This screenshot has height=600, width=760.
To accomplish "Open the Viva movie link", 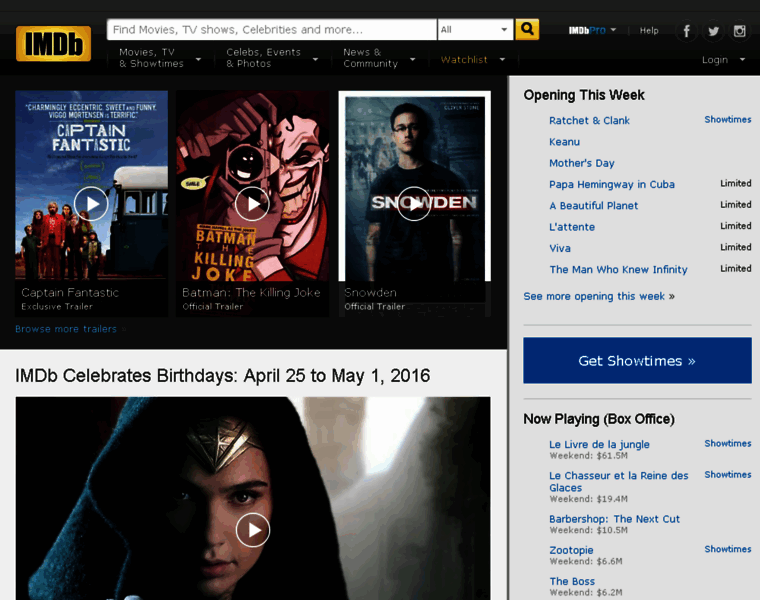I will pos(560,249).
